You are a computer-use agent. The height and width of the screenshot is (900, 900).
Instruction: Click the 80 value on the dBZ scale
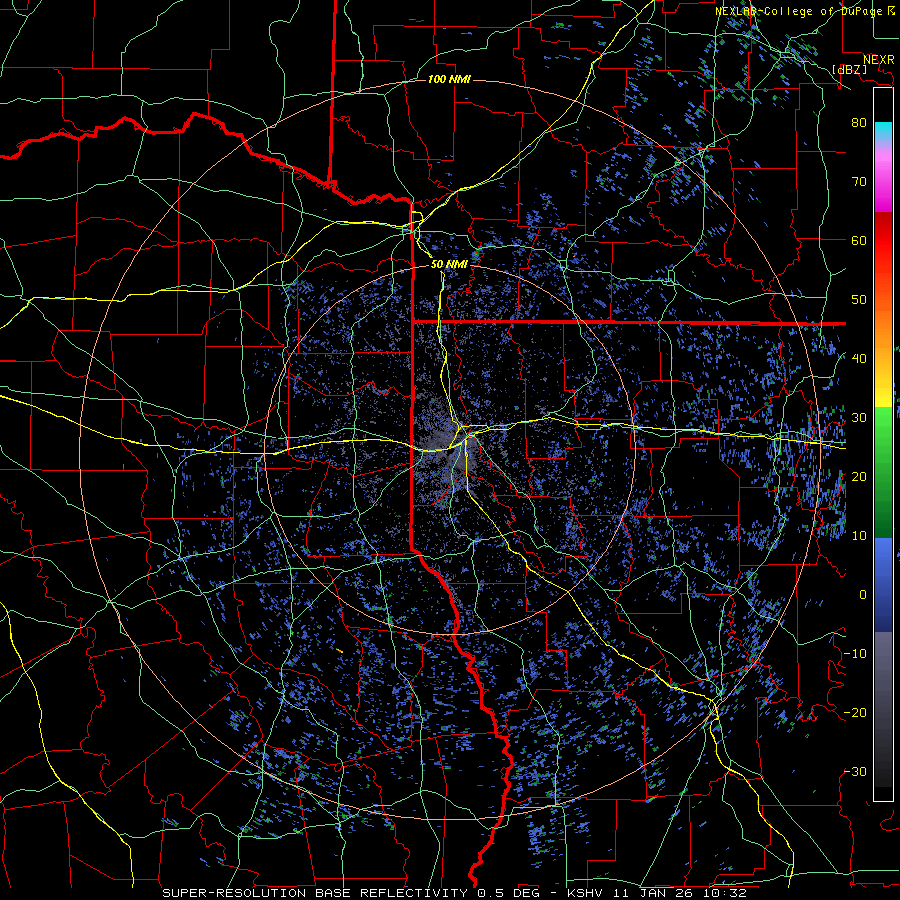coord(859,122)
